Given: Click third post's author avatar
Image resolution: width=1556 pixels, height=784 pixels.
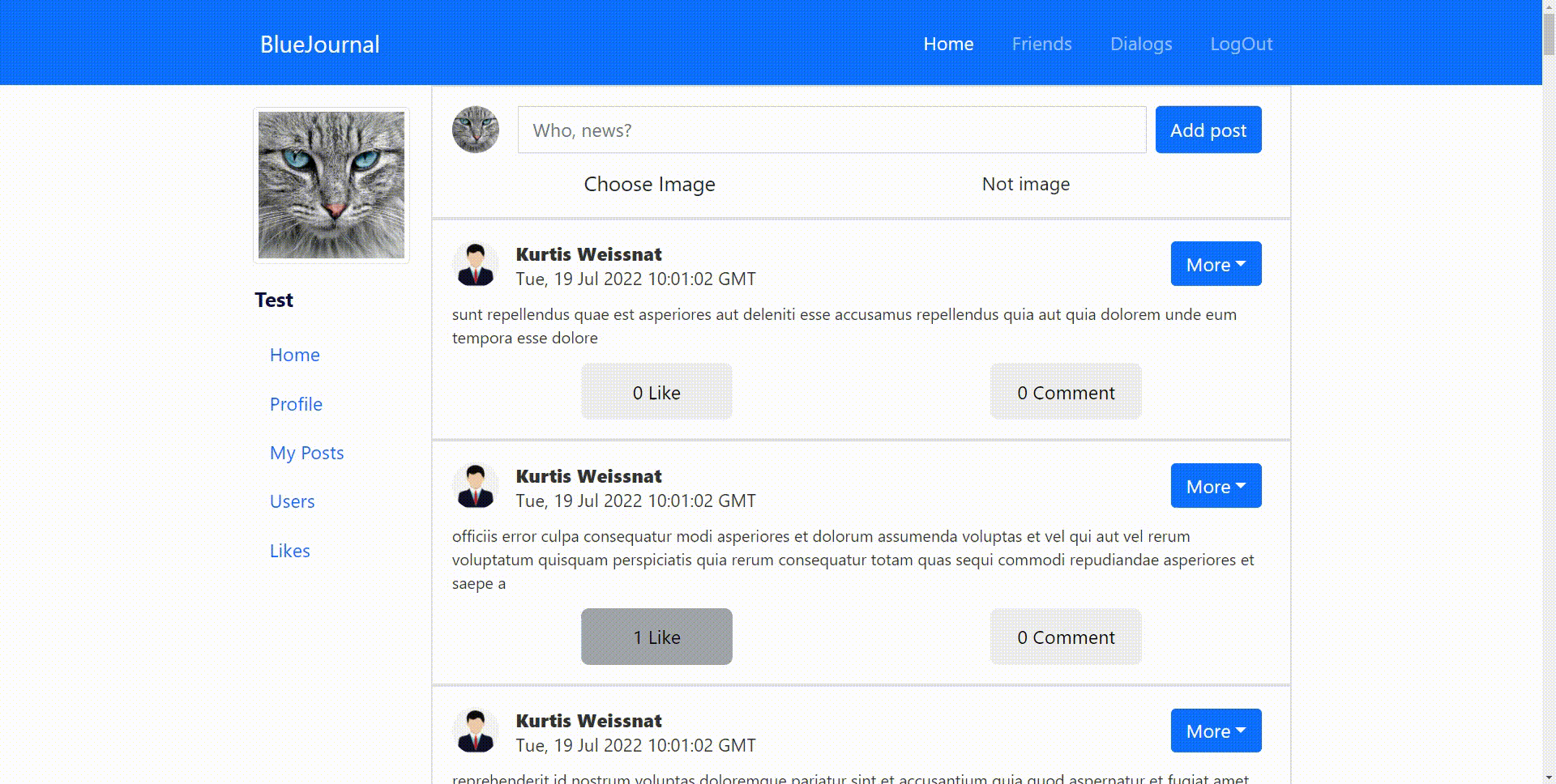Looking at the screenshot, I should click(476, 731).
